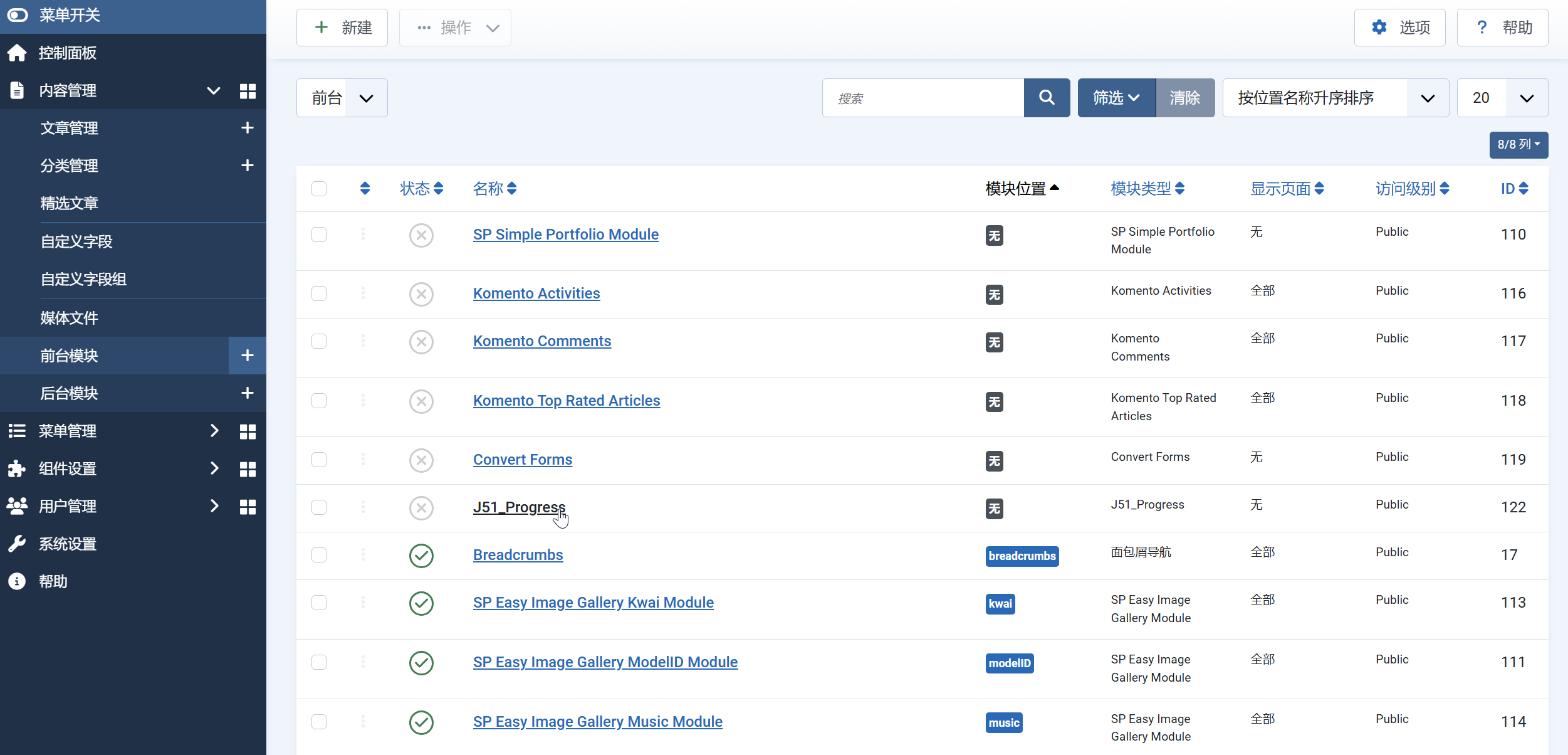Open the 前台 site/admin dropdown
1568x755 pixels.
click(x=342, y=98)
